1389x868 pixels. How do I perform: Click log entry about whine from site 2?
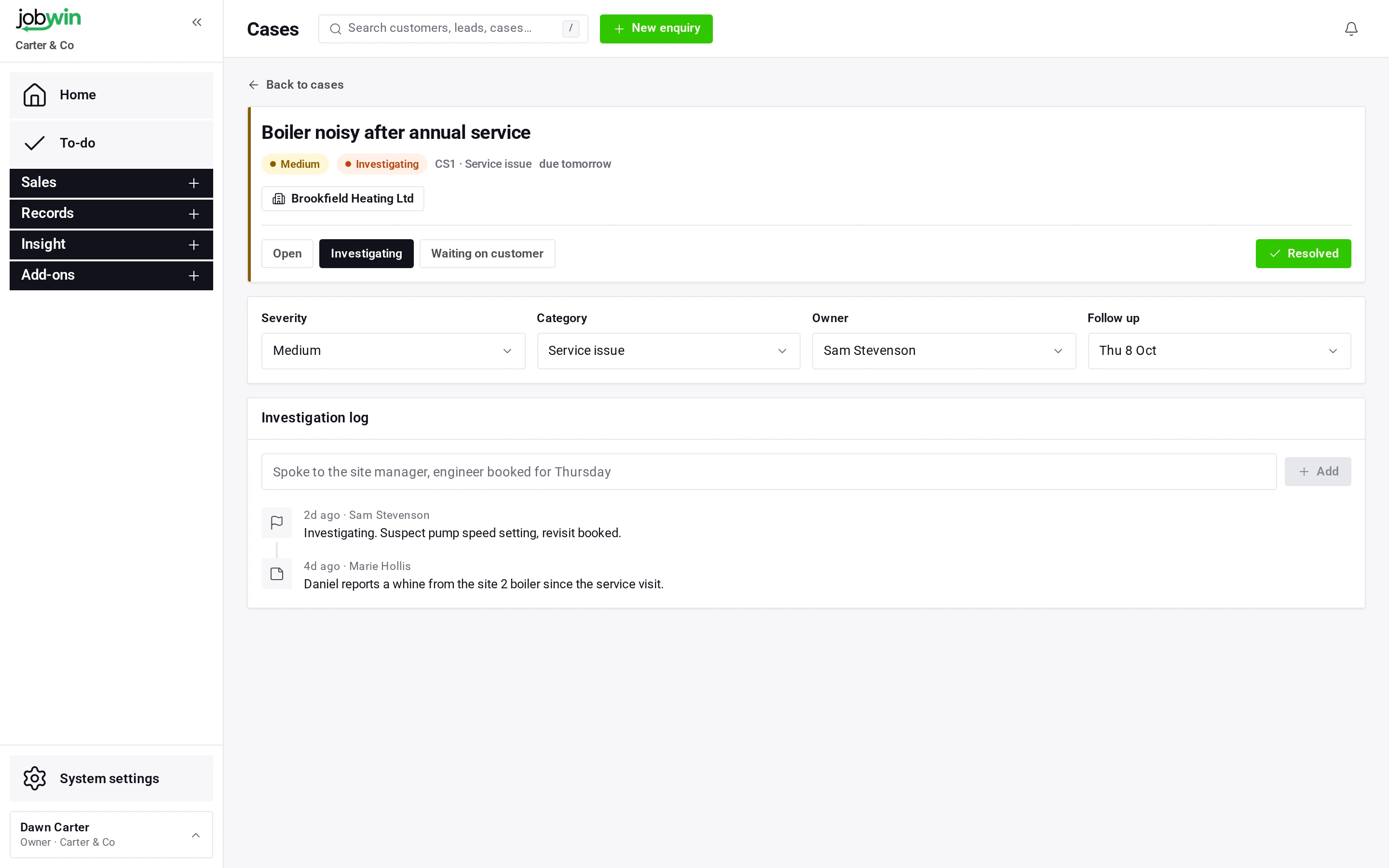point(483,584)
